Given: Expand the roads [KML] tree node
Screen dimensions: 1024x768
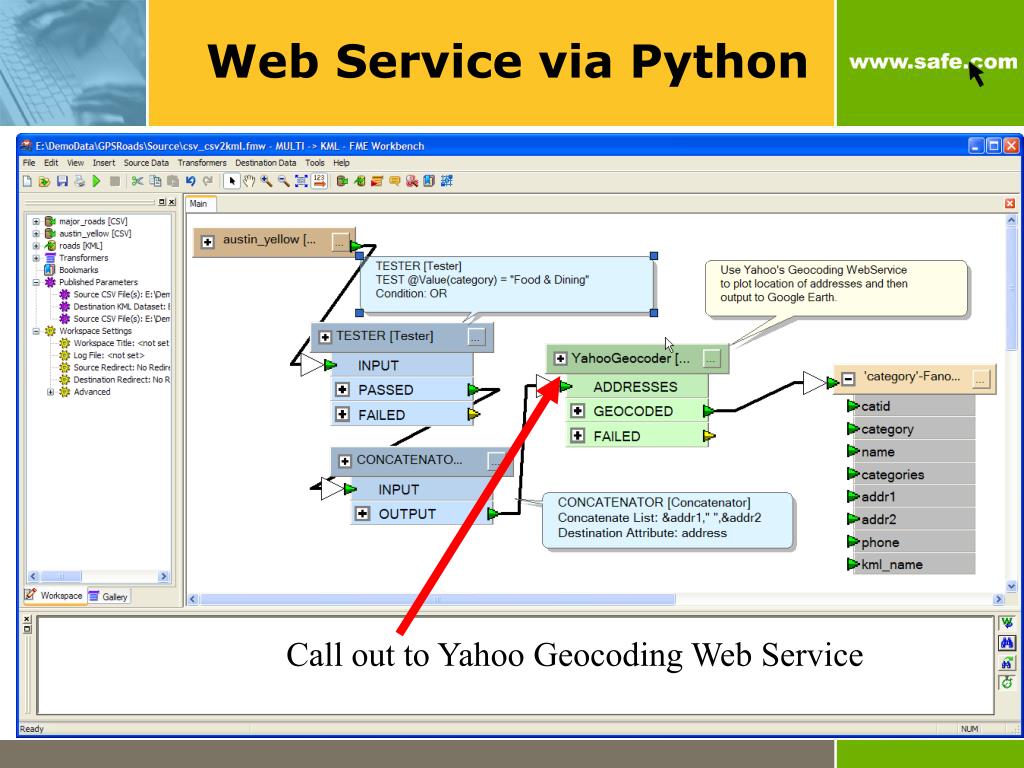Looking at the screenshot, I should click(x=37, y=246).
